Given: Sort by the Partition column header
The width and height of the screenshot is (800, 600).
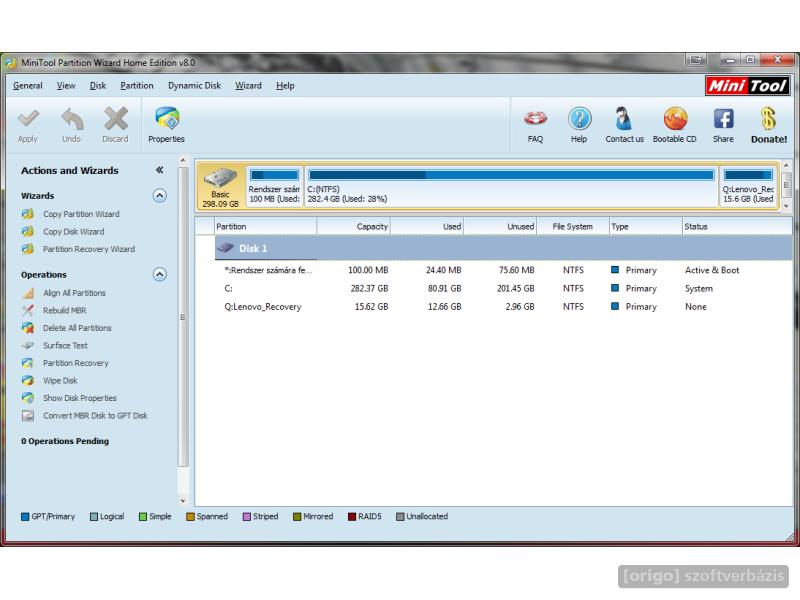Looking at the screenshot, I should click(x=265, y=226).
